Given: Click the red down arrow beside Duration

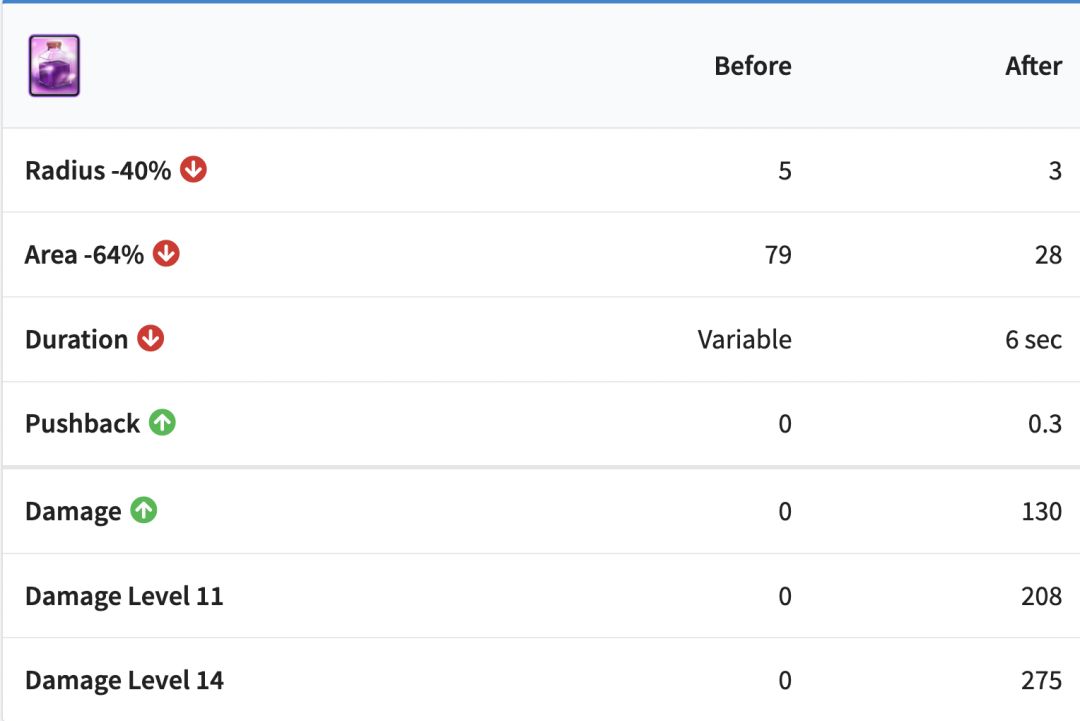Looking at the screenshot, I should (x=150, y=339).
